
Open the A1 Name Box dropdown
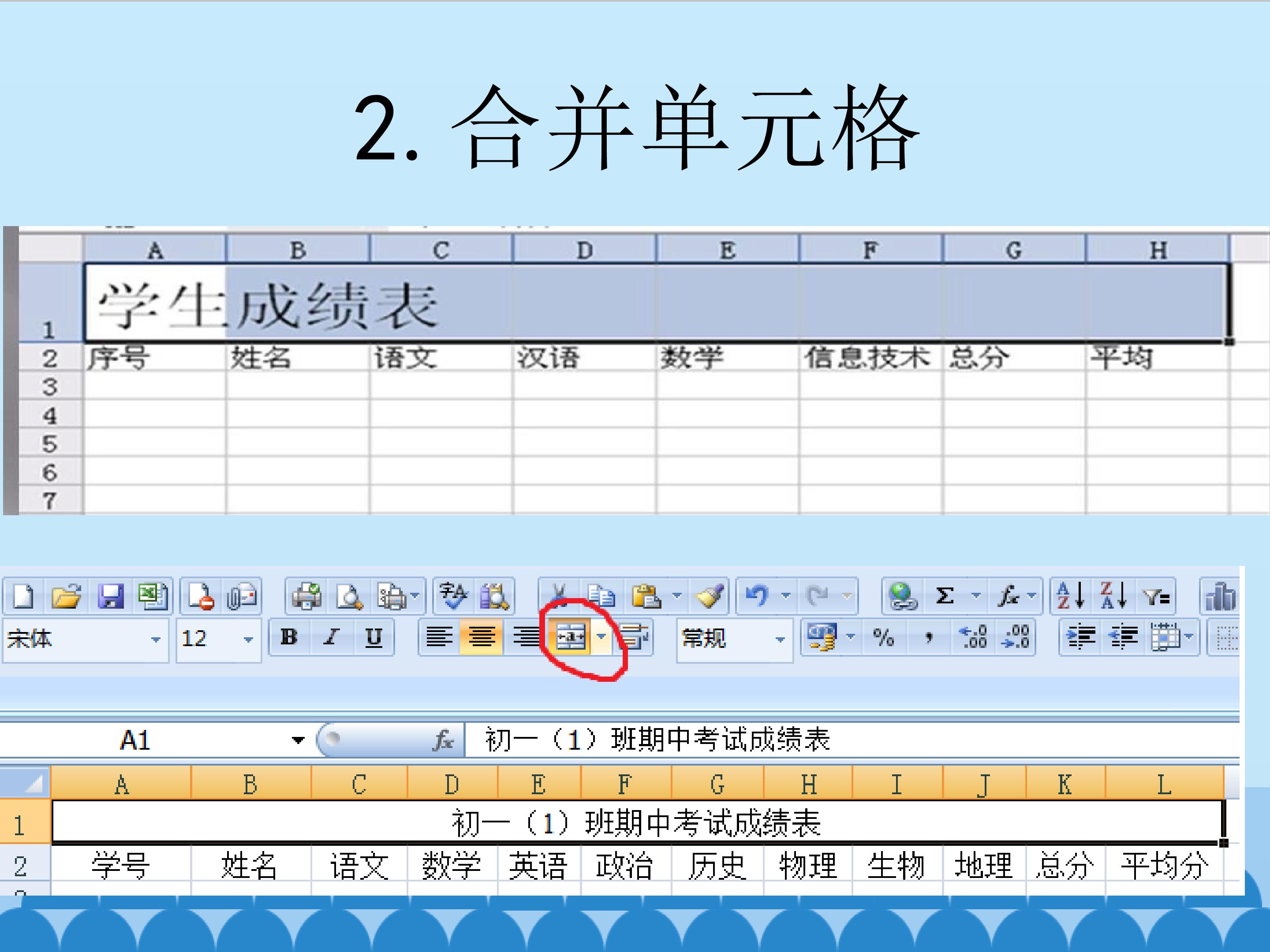click(298, 740)
